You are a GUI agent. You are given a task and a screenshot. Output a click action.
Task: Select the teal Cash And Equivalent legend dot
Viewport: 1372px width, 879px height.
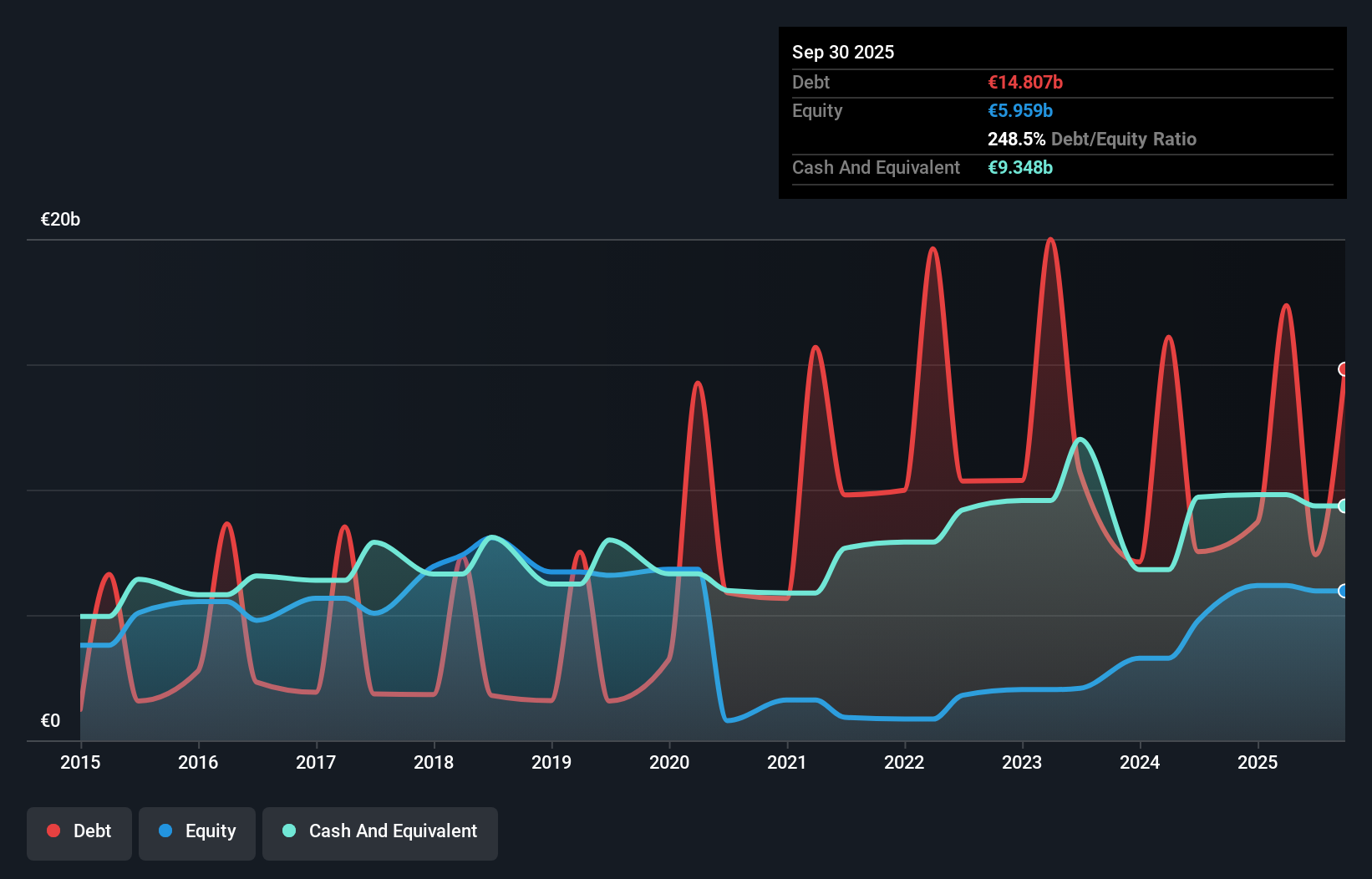coord(287,830)
